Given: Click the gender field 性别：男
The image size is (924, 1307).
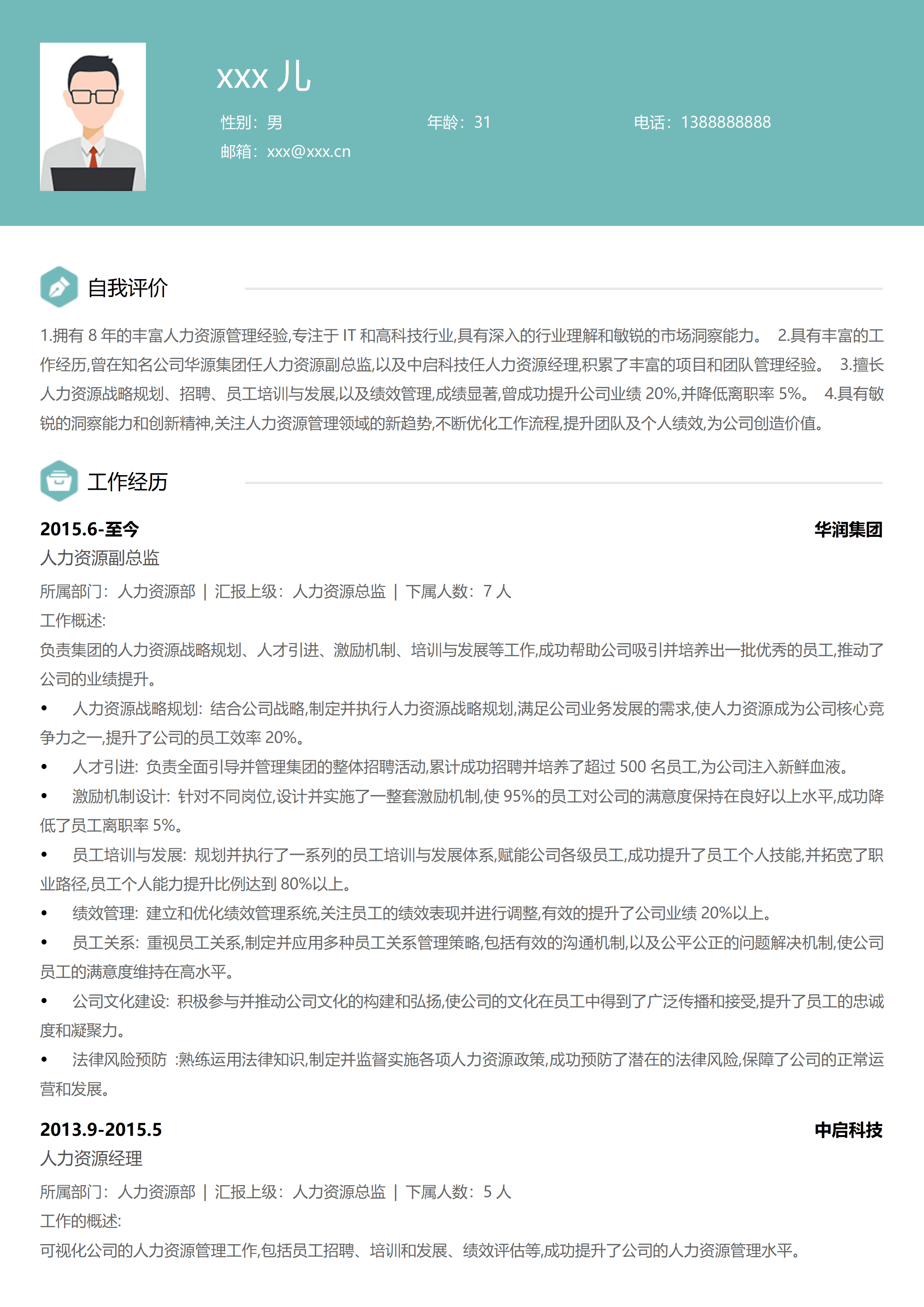Looking at the screenshot, I should (x=251, y=122).
